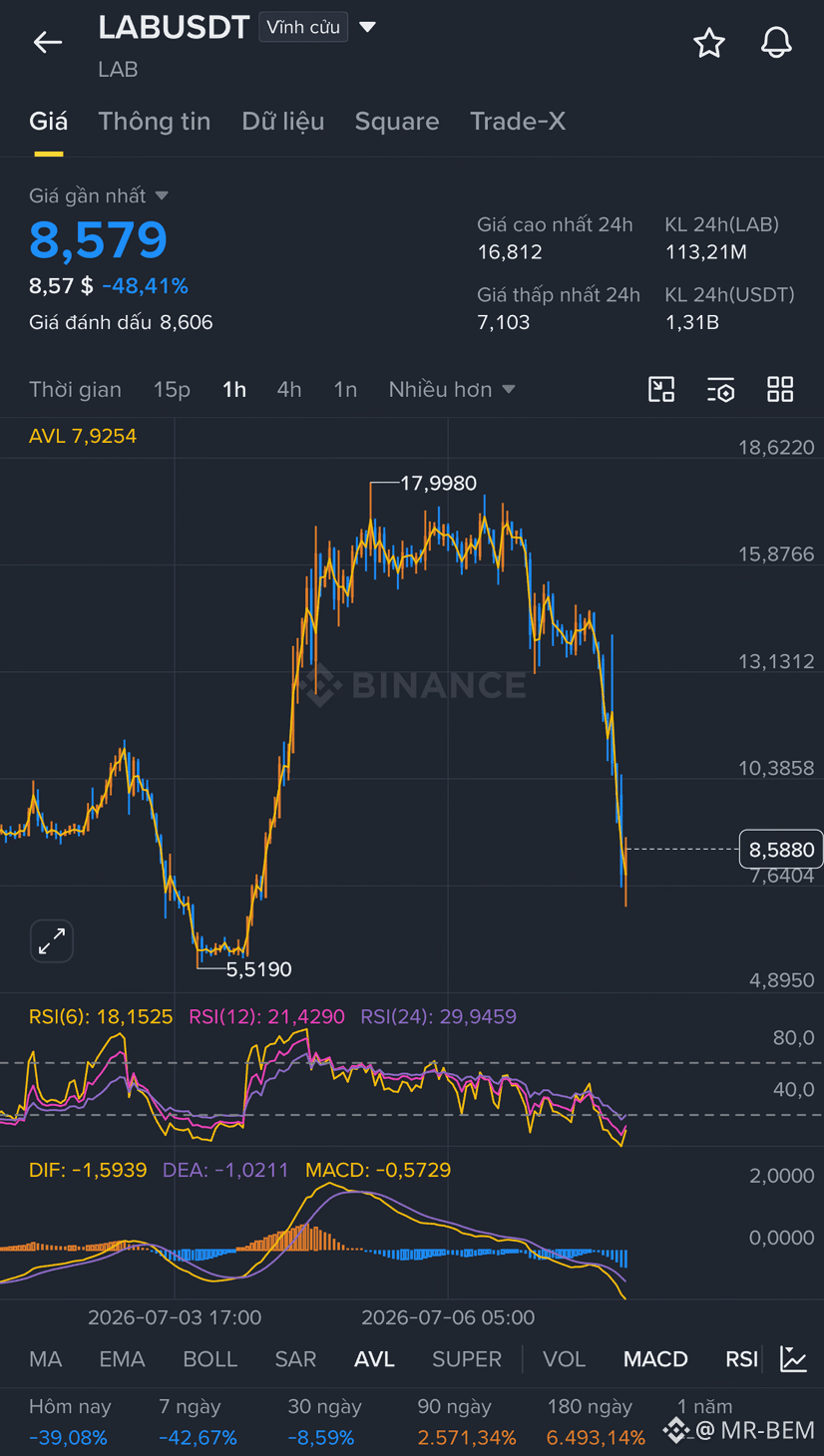Screen dimensions: 824x1456
Task: Tap 90 ngày performance 2.571,34%
Action: (467, 1437)
